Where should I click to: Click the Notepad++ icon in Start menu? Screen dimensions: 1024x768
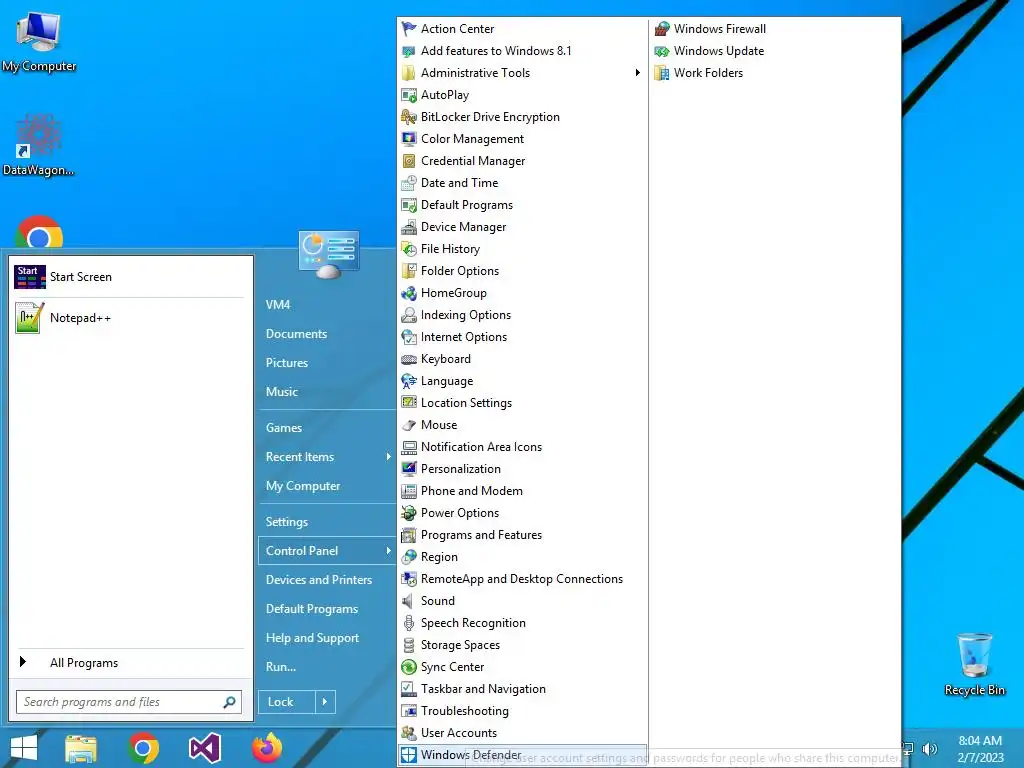click(x=29, y=318)
